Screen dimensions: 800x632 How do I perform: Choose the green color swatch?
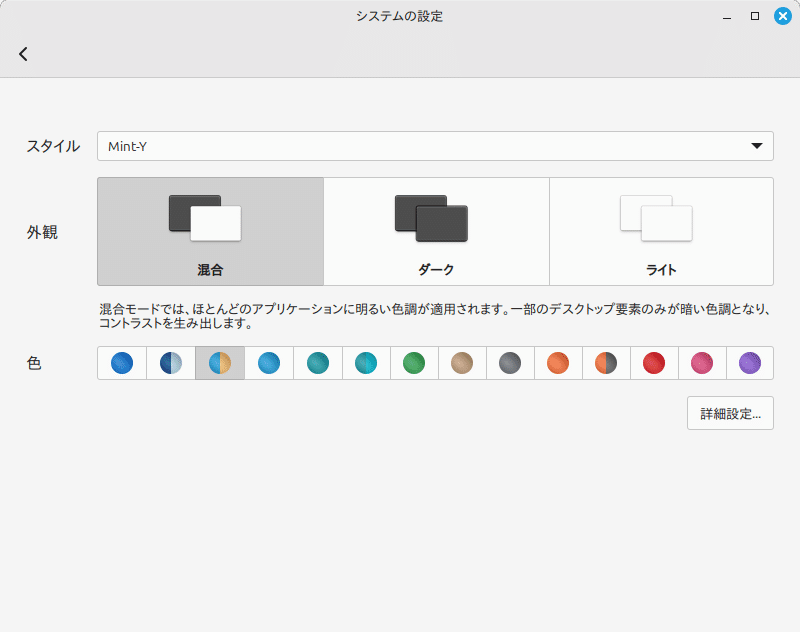(414, 363)
